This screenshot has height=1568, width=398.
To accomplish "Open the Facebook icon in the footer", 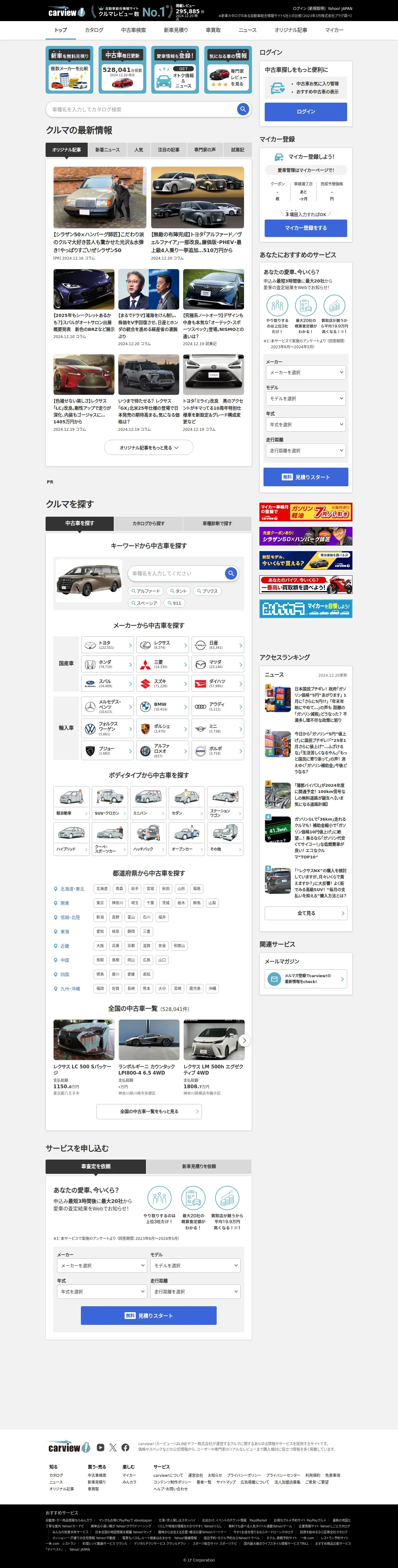I will pos(125,1447).
